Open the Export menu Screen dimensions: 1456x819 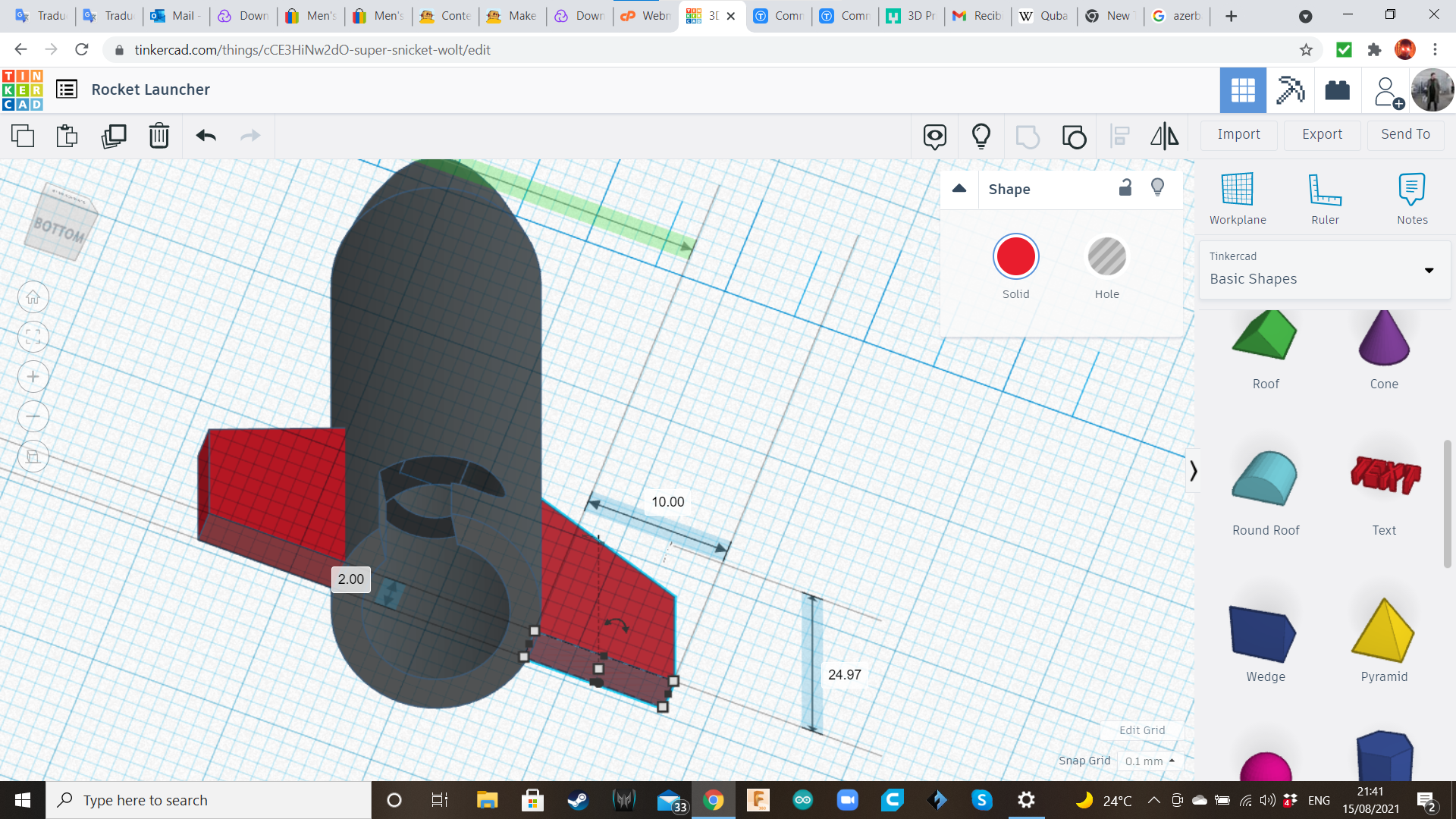pyautogui.click(x=1322, y=134)
